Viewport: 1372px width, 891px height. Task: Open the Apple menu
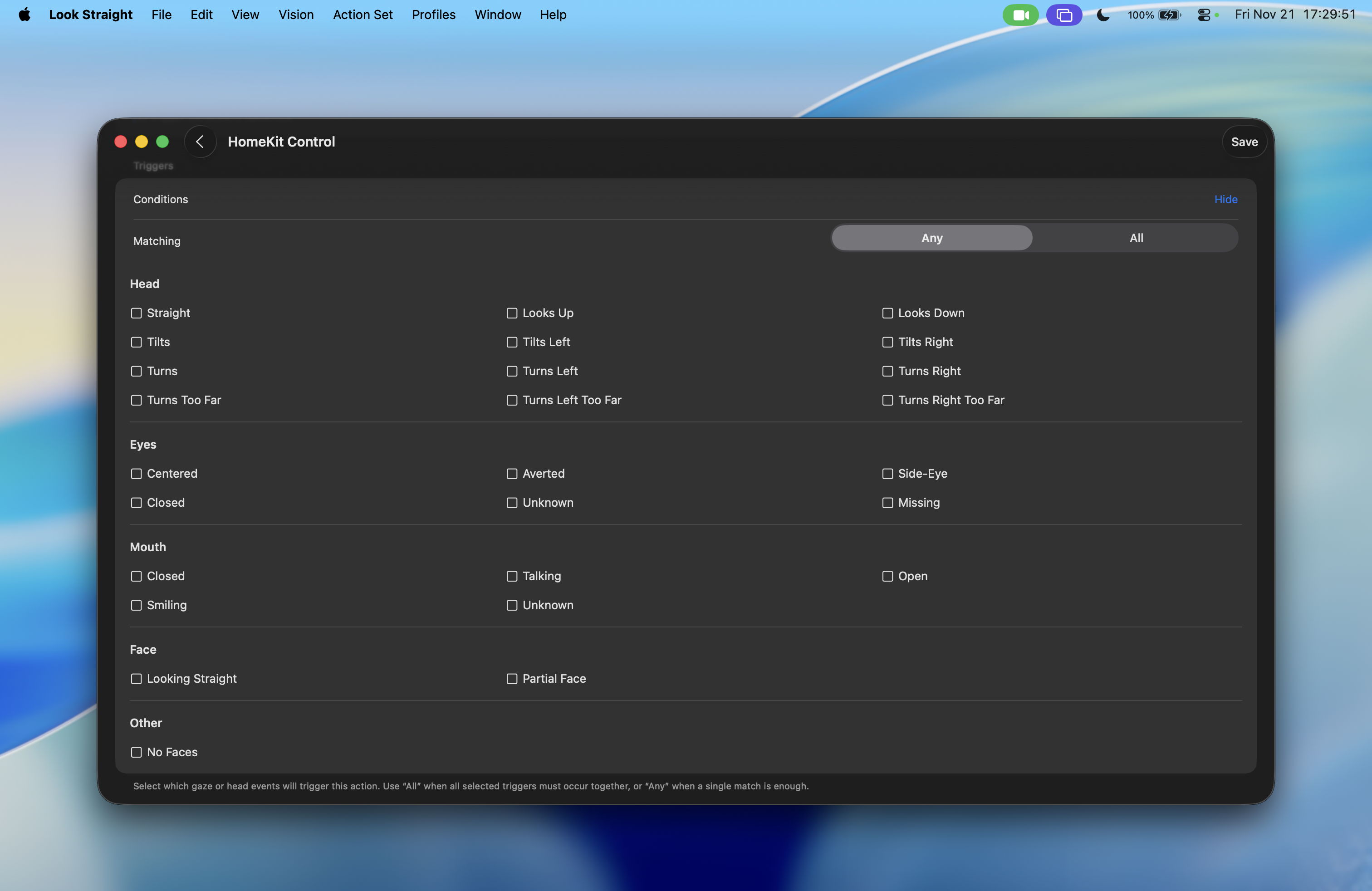click(x=24, y=15)
